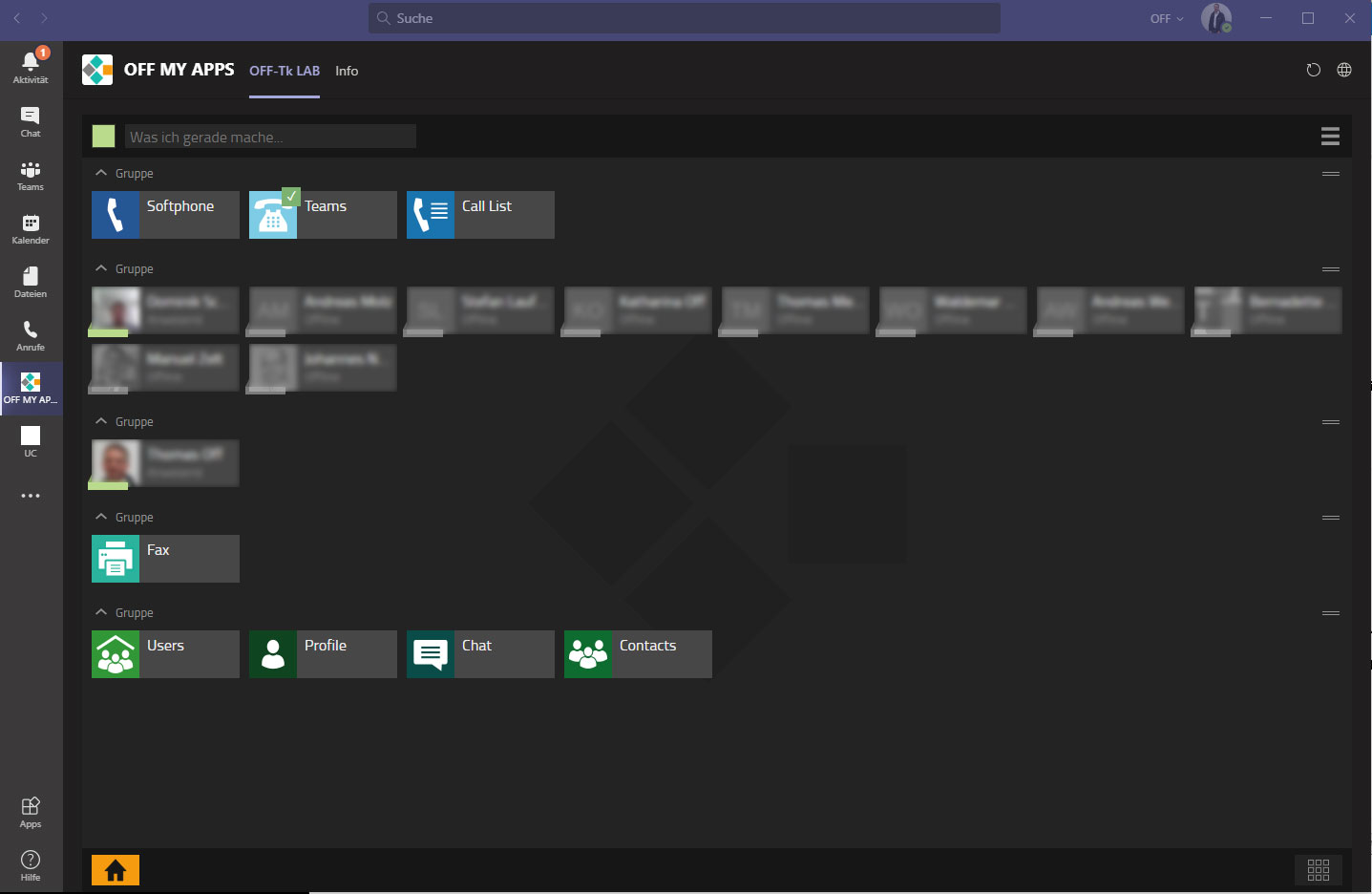Viewport: 1372px width, 894px height.
Task: Click the green presence status swatch
Action: click(103, 137)
